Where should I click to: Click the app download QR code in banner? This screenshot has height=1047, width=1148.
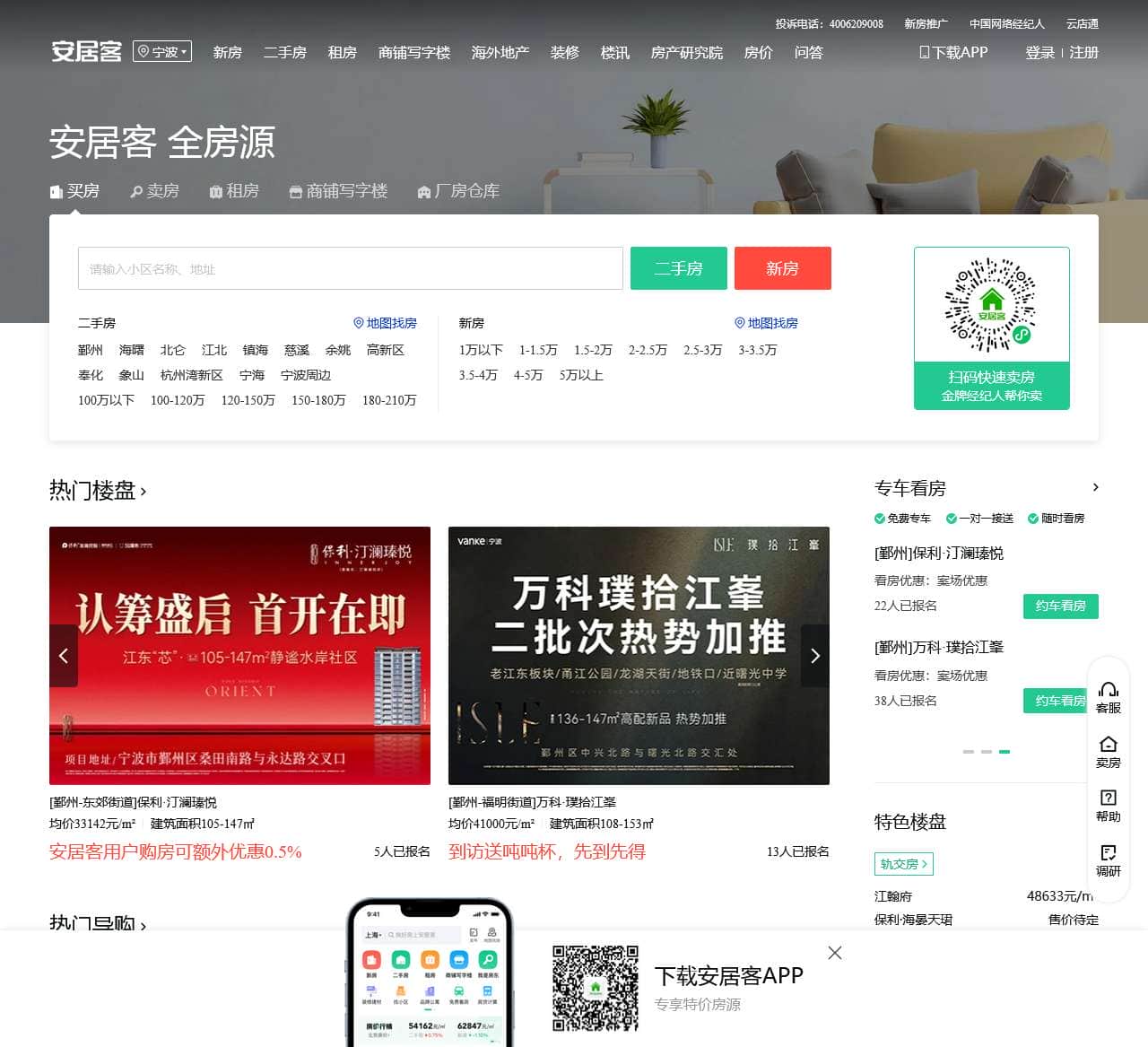coord(596,989)
